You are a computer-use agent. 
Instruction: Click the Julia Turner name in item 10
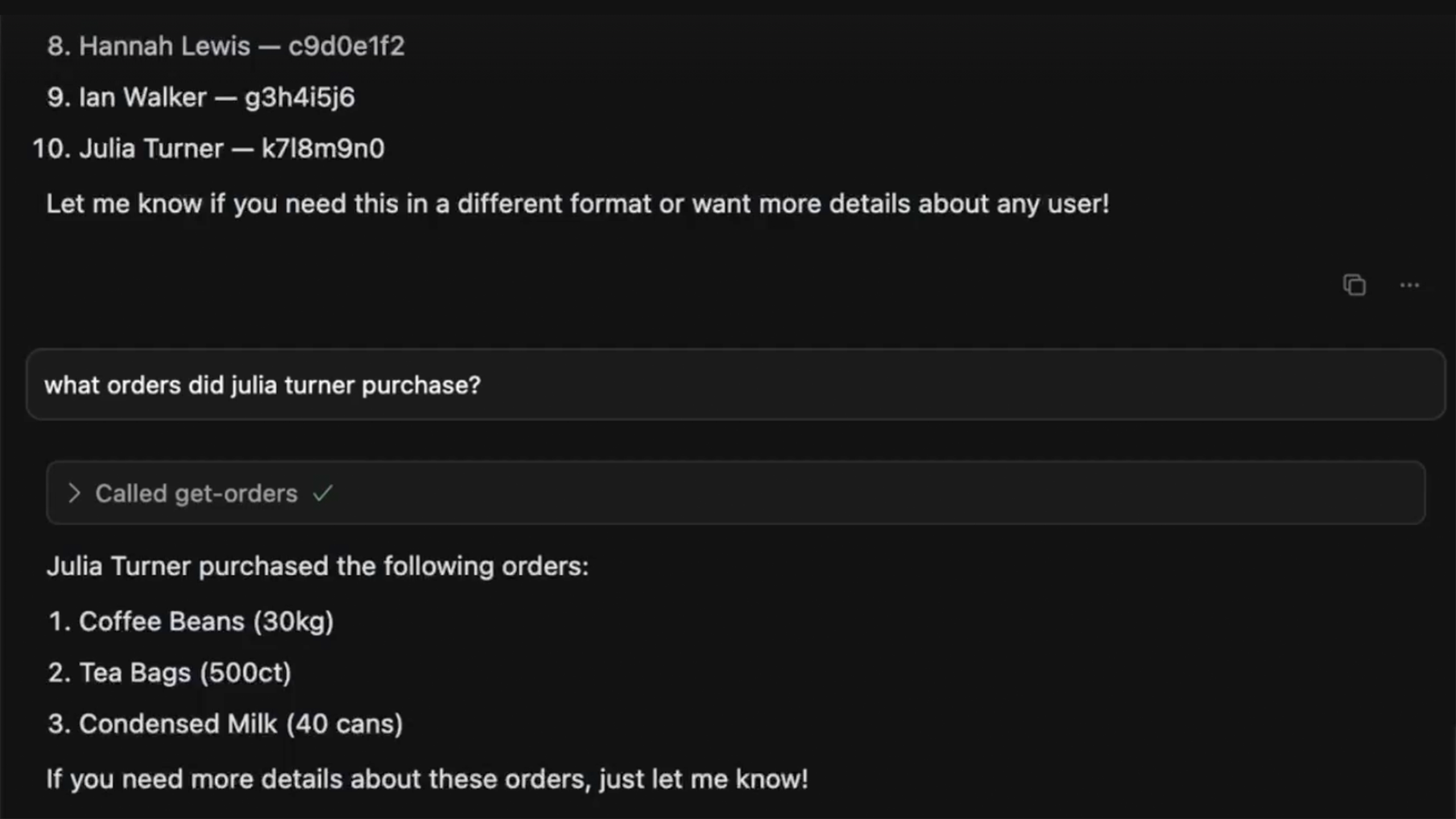click(x=151, y=148)
